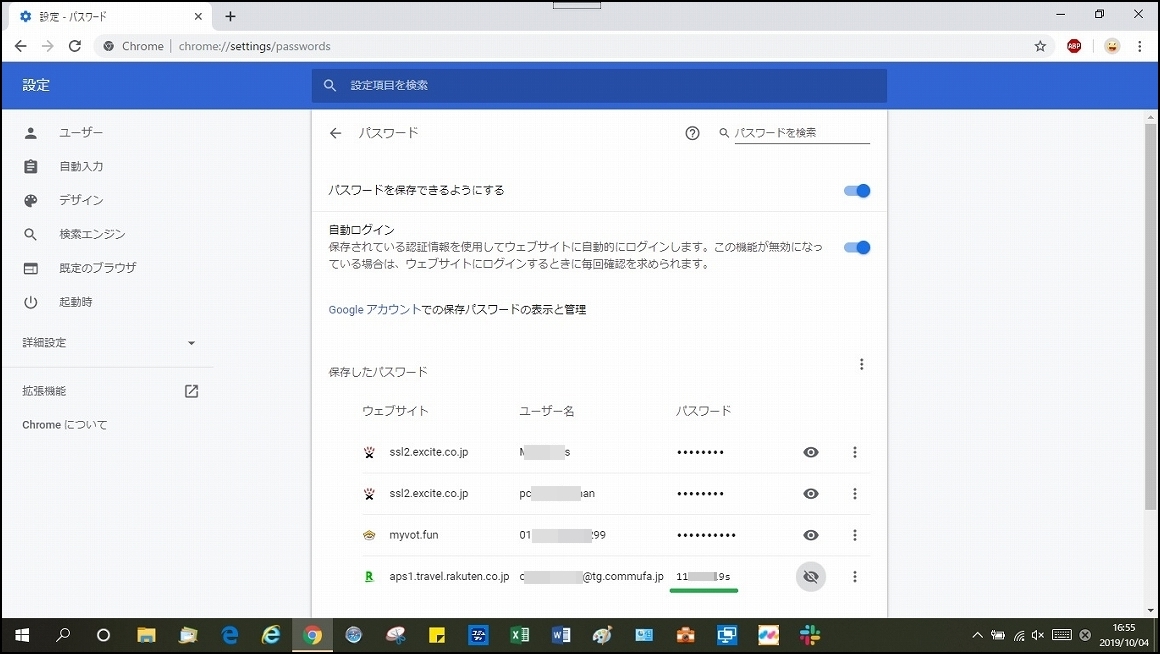The height and width of the screenshot is (654, 1160).
Task: Click ウェブサイト column header
Action: coord(395,411)
